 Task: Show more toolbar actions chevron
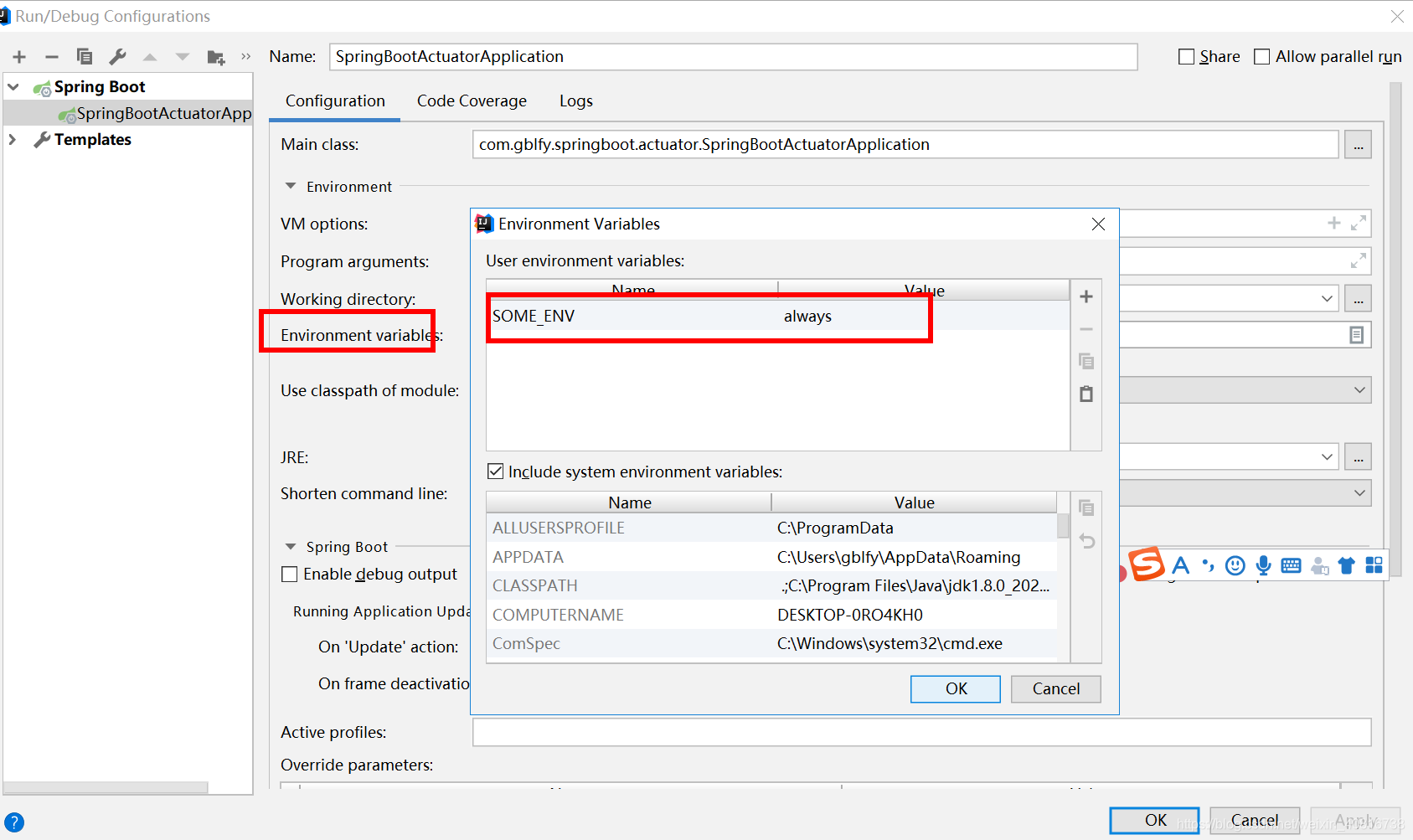(246, 56)
